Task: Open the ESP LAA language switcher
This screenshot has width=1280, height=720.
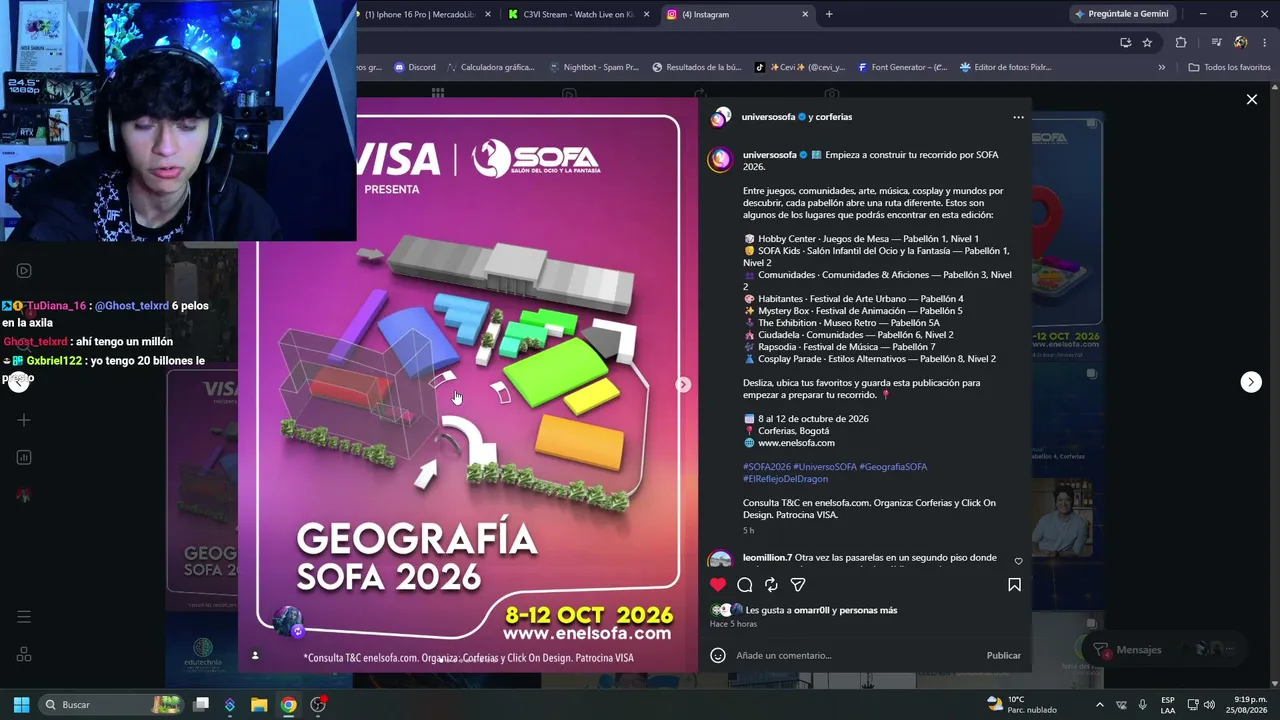Action: pyautogui.click(x=1168, y=705)
